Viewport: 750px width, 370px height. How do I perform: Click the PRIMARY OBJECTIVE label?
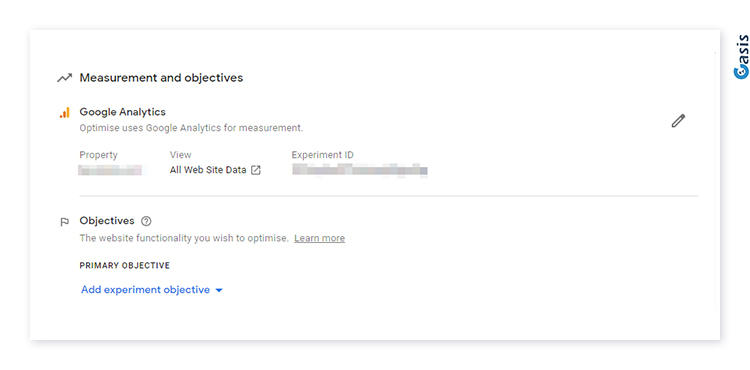(125, 265)
